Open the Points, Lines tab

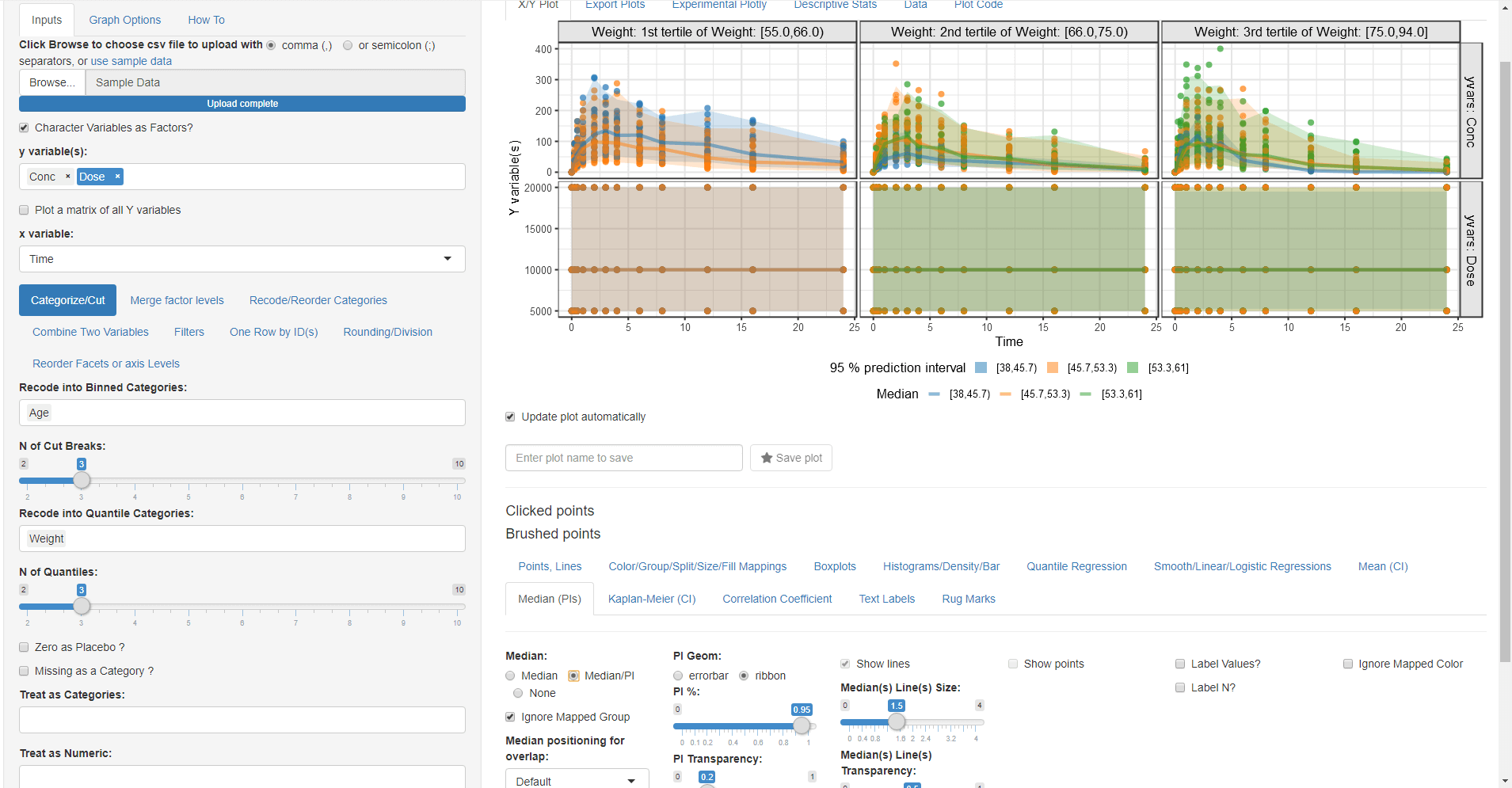click(550, 566)
